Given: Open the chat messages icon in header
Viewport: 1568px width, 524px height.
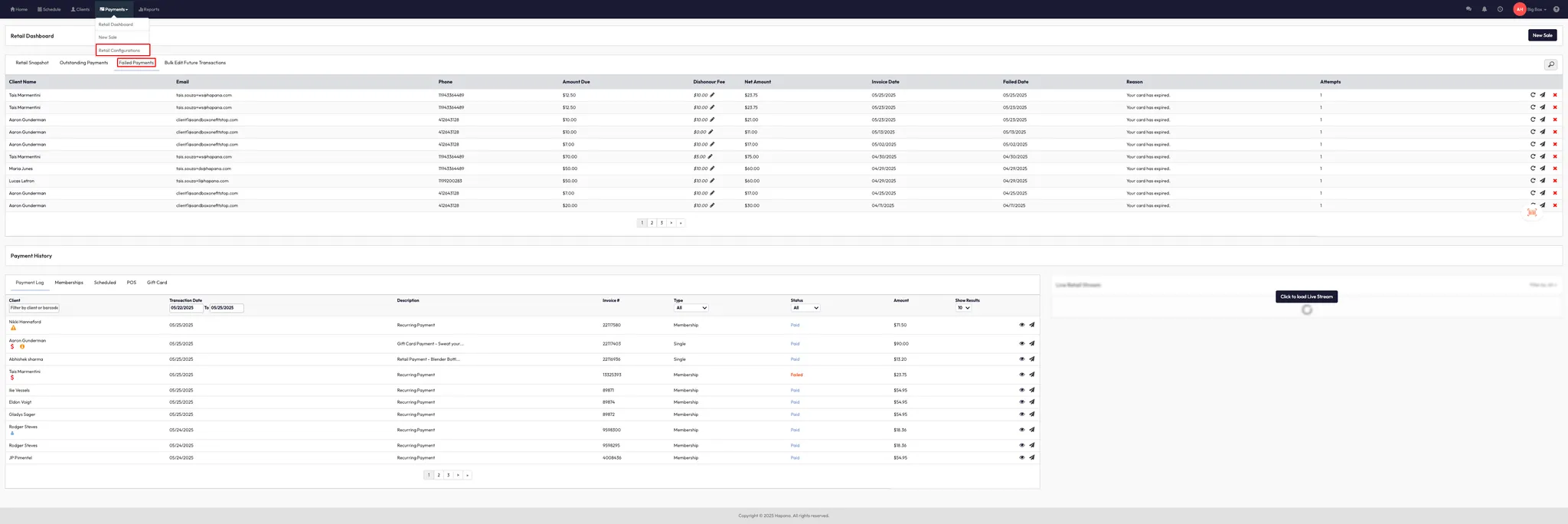Looking at the screenshot, I should pos(1468,9).
